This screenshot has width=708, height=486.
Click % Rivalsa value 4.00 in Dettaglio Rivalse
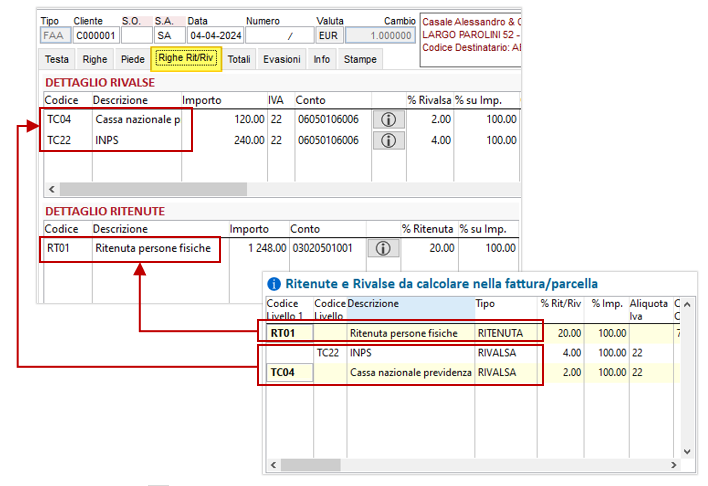tap(441, 140)
